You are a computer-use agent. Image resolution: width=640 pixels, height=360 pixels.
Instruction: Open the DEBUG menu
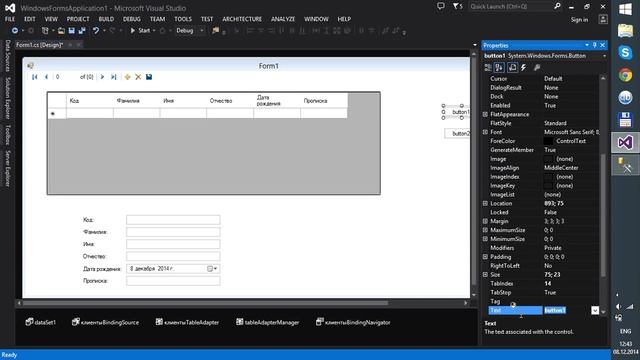pos(131,19)
